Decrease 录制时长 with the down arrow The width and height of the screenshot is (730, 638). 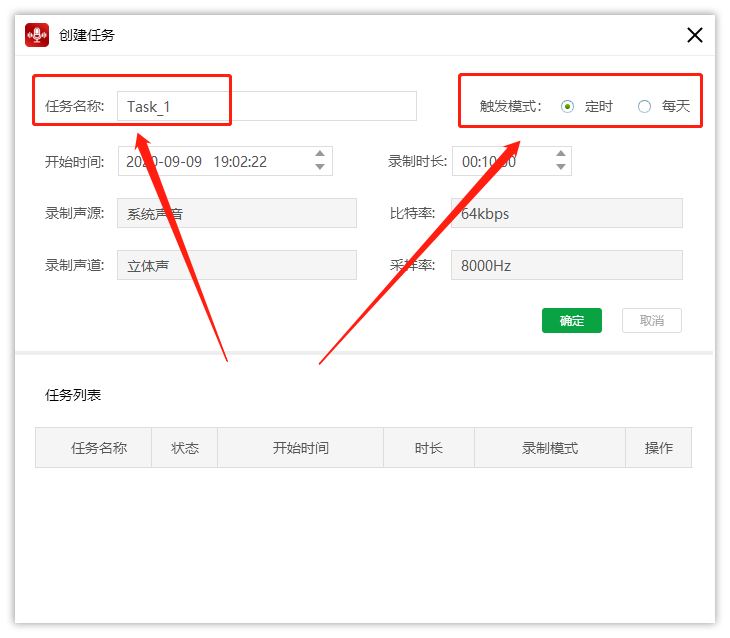pos(560,167)
